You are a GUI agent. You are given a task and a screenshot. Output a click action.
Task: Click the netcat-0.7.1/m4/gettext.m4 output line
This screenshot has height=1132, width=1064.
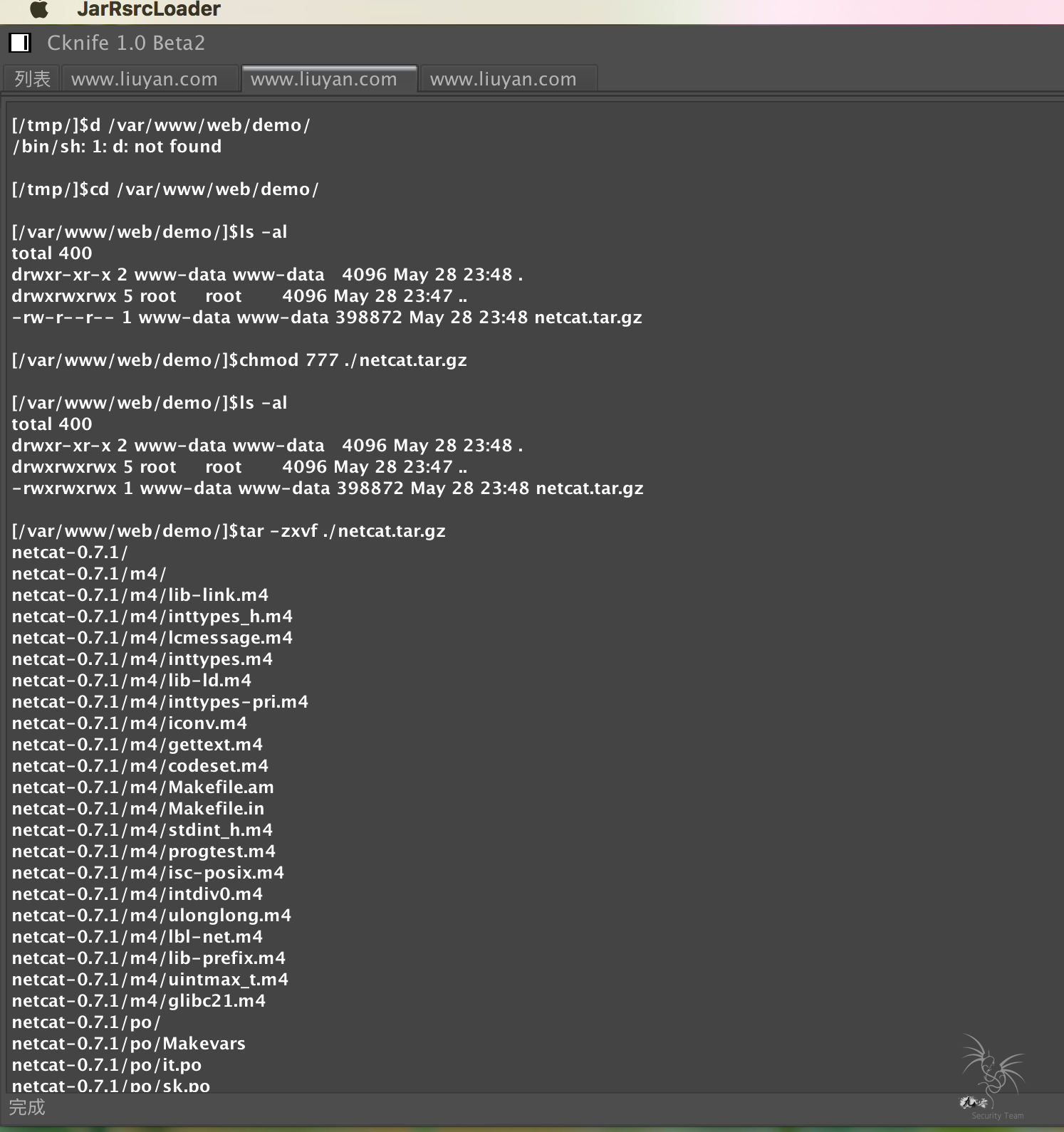click(x=137, y=745)
